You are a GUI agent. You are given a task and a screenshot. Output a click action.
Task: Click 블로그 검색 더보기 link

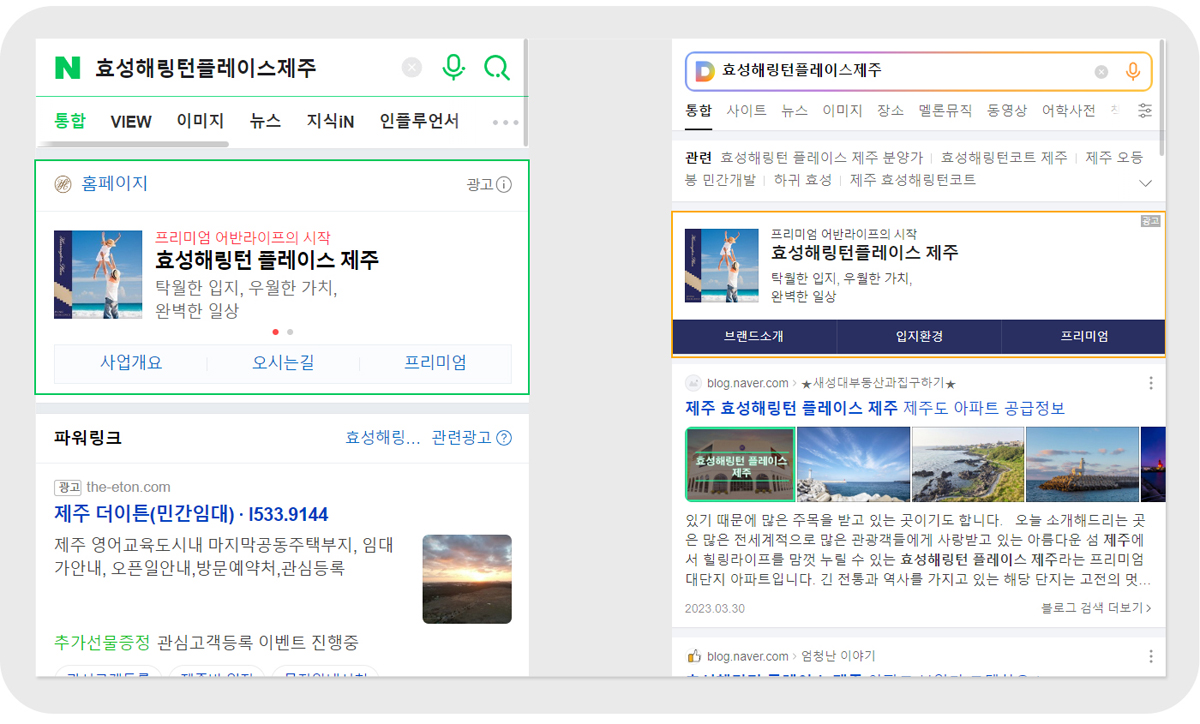tap(1096, 608)
